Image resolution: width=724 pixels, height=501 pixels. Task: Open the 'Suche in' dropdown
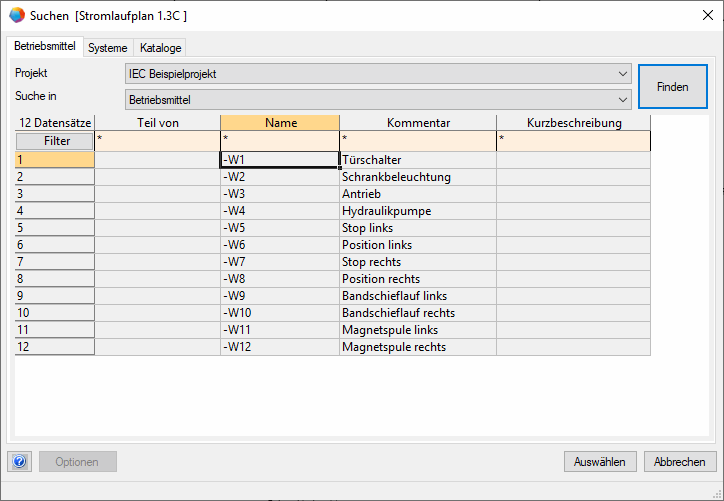(623, 99)
